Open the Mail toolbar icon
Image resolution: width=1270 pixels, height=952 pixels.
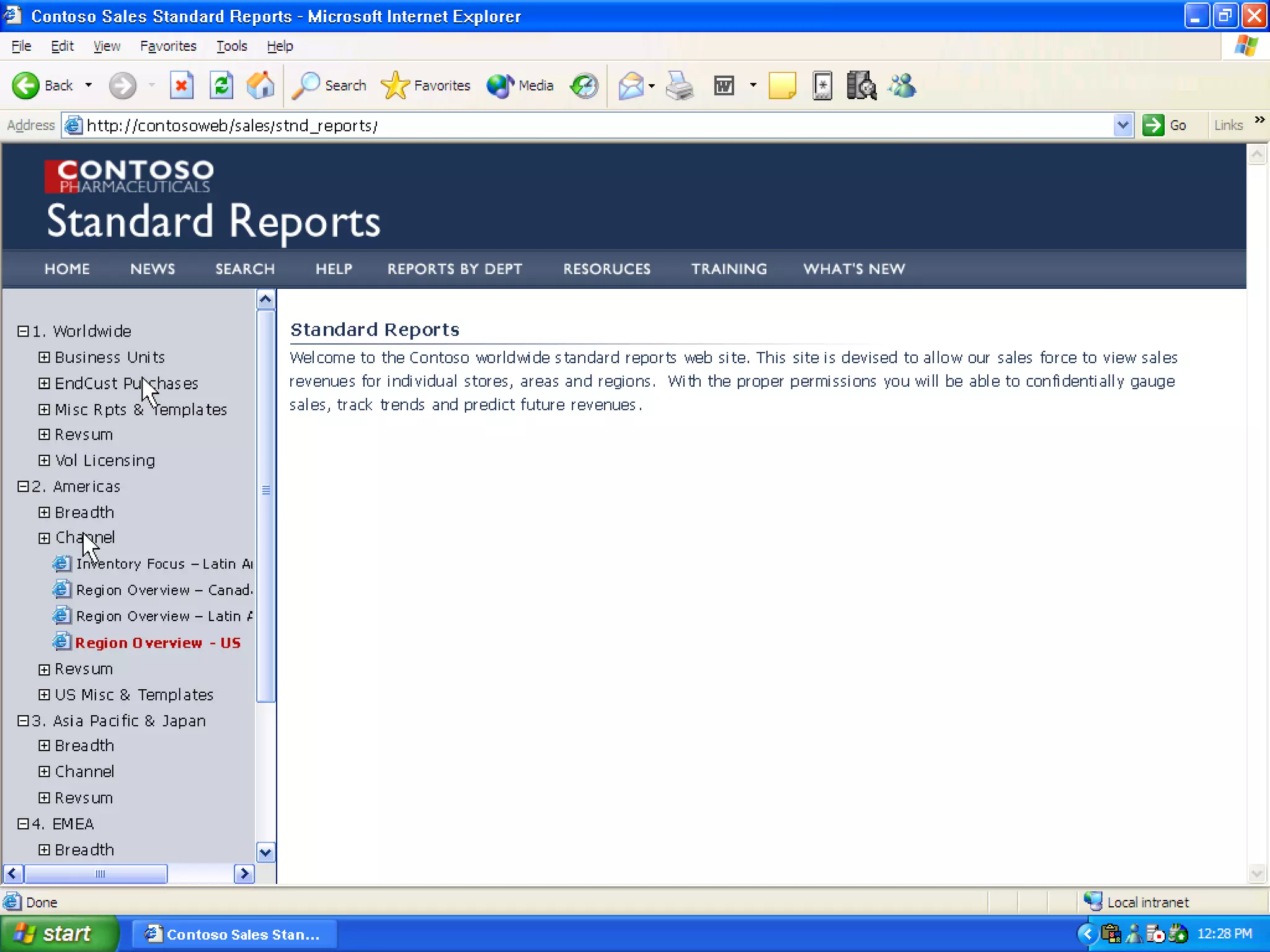tap(631, 86)
